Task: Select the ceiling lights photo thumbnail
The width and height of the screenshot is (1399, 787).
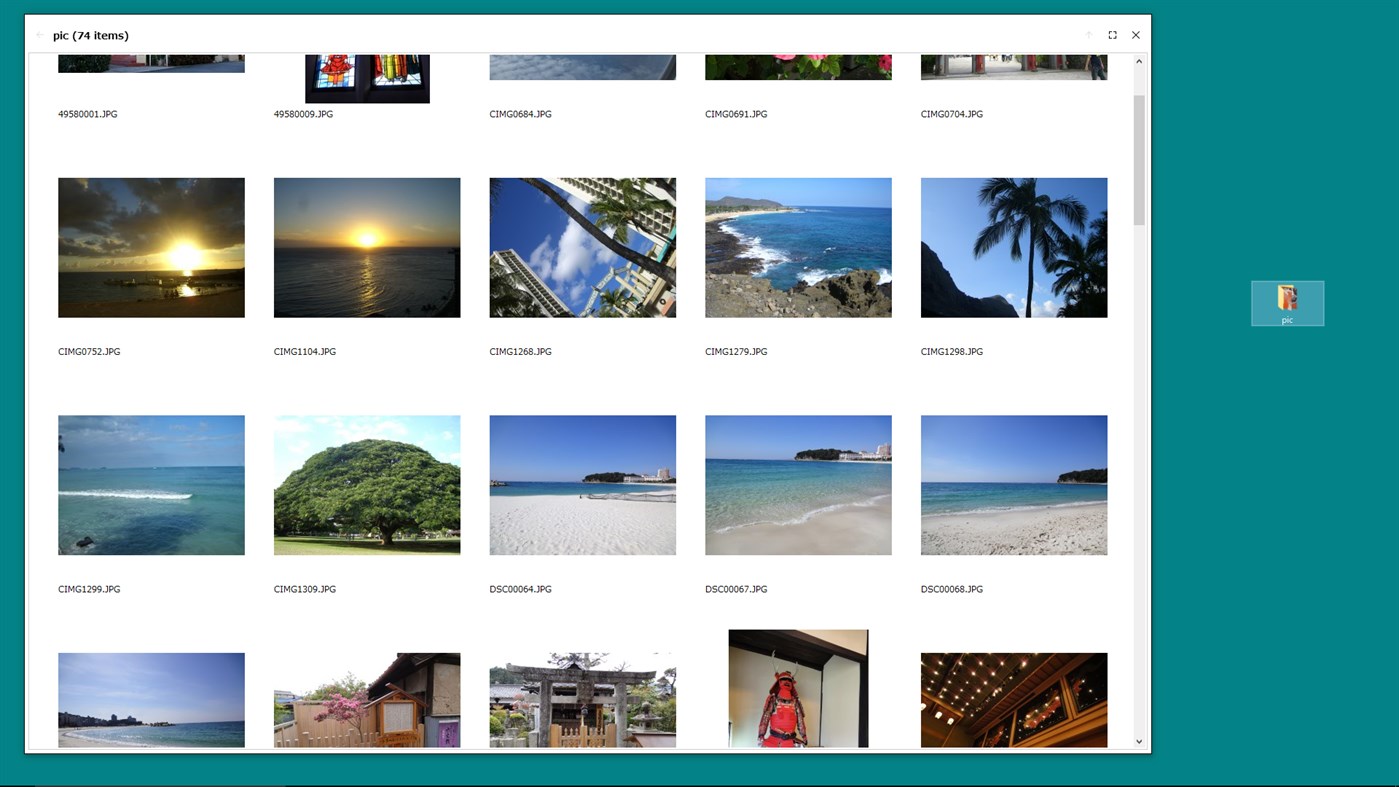Action: click(1013, 700)
